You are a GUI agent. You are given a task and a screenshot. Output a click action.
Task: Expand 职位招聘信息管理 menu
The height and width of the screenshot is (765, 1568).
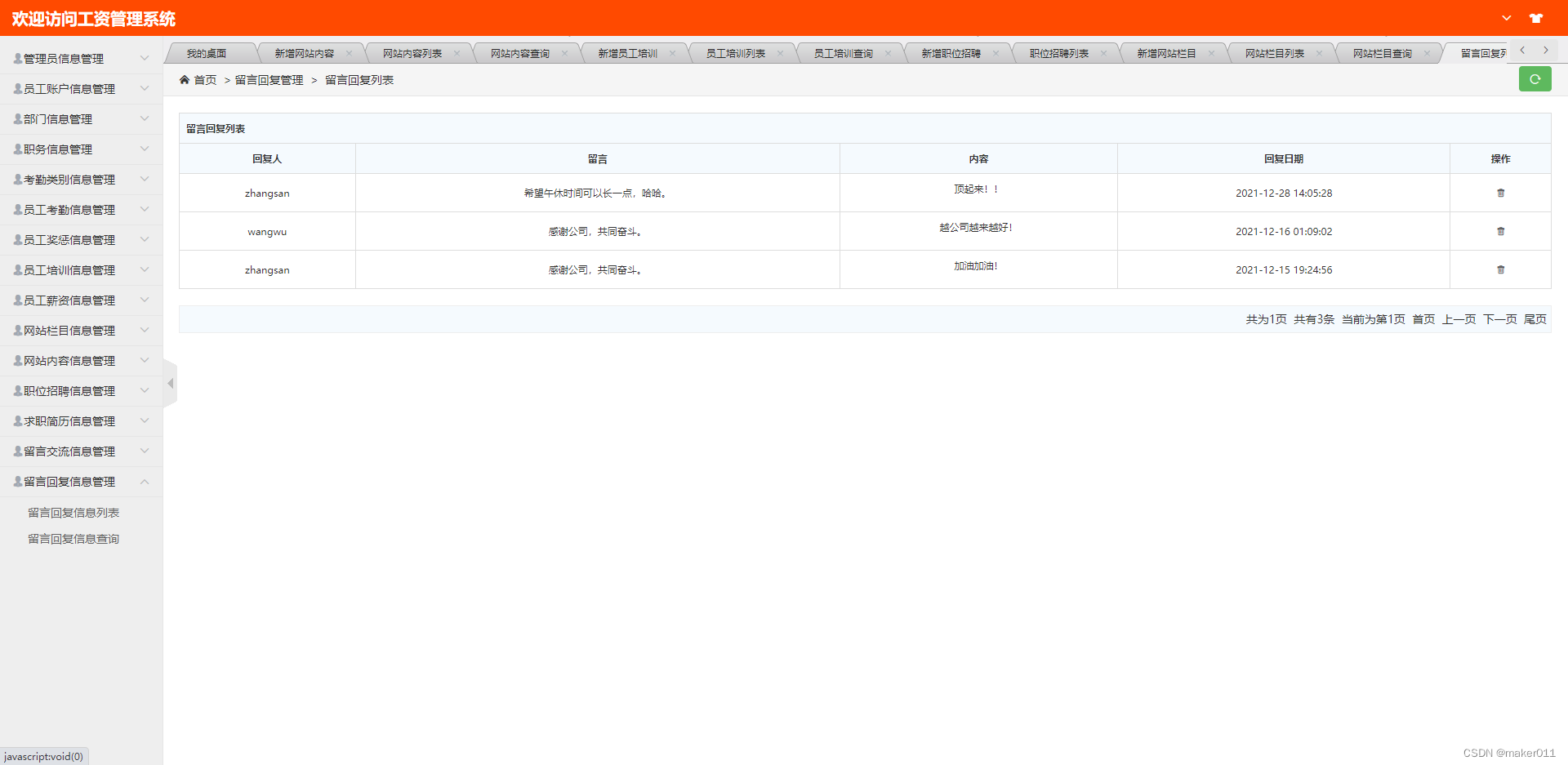tap(81, 391)
